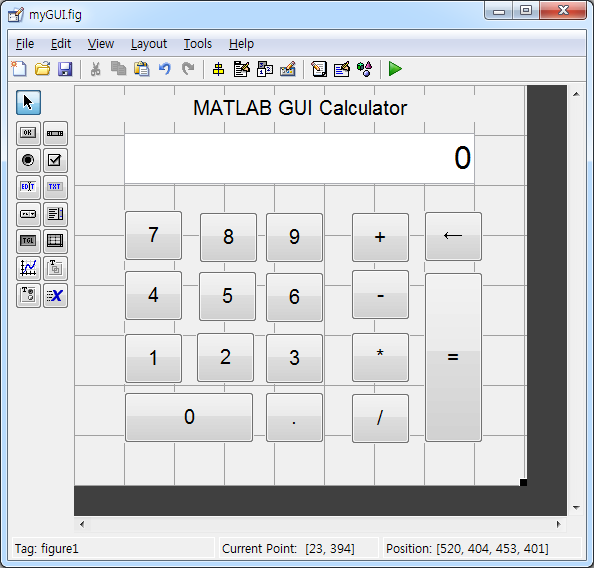Viewport: 594px width, 568px height.
Task: Pick the Listbox component tool
Action: tap(55, 214)
